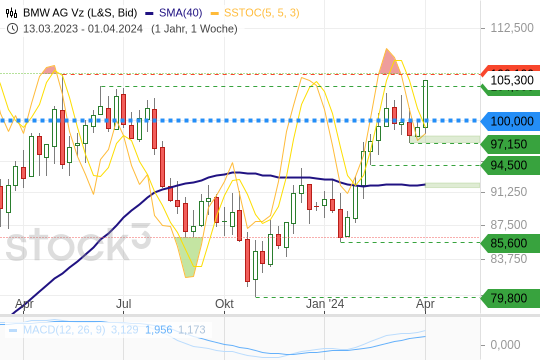The height and width of the screenshot is (360, 540).
Task: Select the SSTOC(5, 5, 3) legend label
Action: click(x=262, y=13)
